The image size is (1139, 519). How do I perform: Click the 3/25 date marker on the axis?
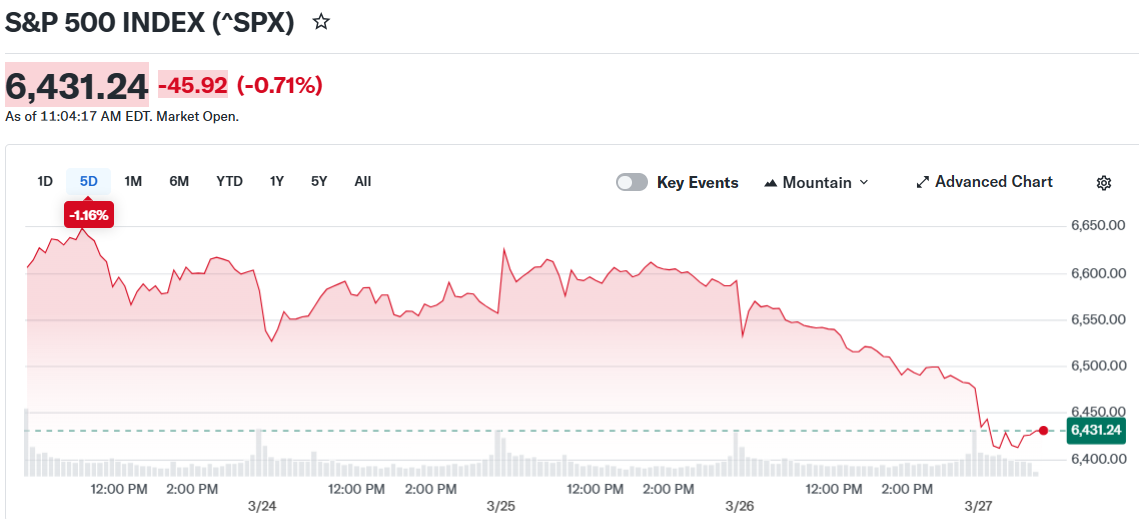pyautogui.click(x=500, y=506)
